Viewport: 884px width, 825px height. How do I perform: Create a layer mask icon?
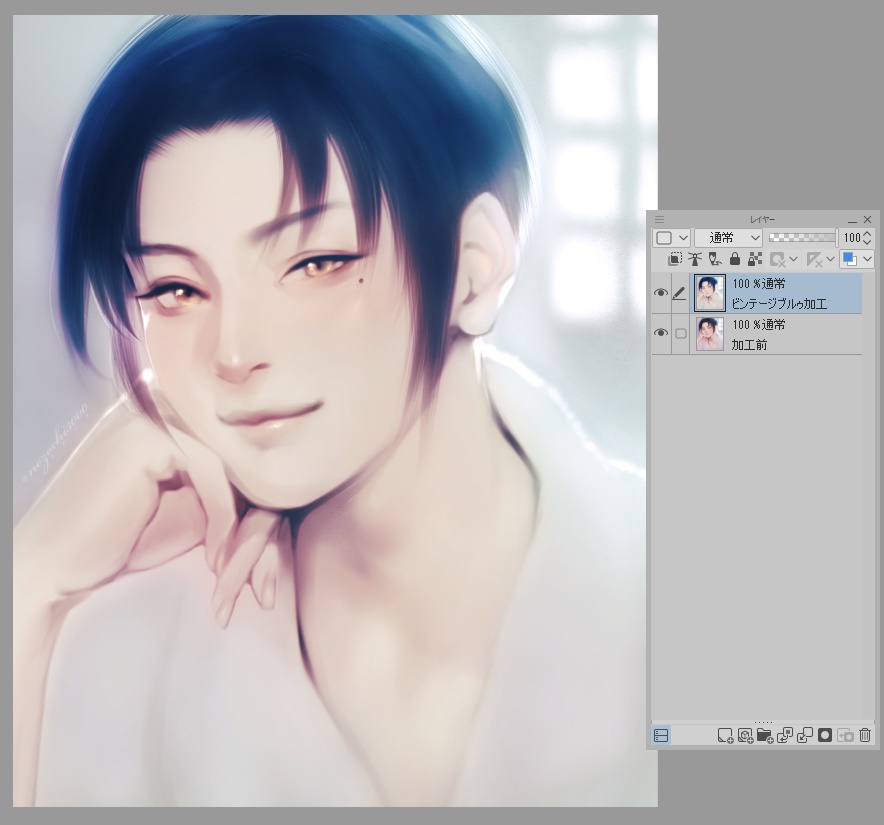pos(825,735)
